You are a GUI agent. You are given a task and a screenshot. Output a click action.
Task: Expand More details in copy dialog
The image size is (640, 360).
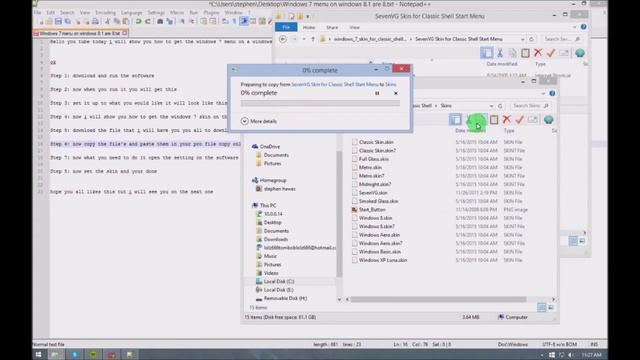(259, 121)
